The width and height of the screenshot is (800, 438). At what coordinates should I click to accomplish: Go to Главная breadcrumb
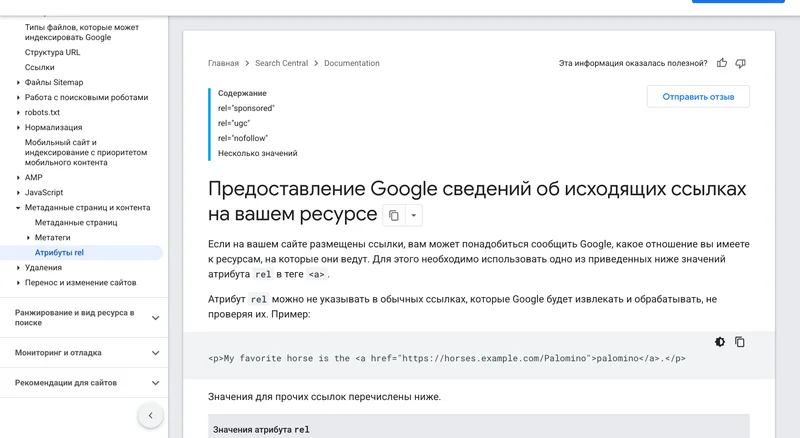click(223, 63)
